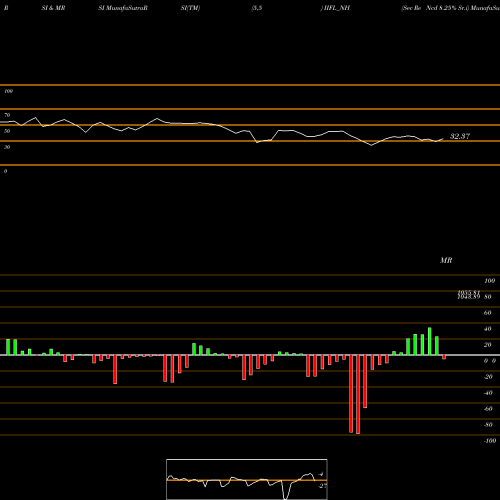This screenshot has width=500, height=500.
Task: Click the 80 label on MR axis
Action: click(x=488, y=297)
